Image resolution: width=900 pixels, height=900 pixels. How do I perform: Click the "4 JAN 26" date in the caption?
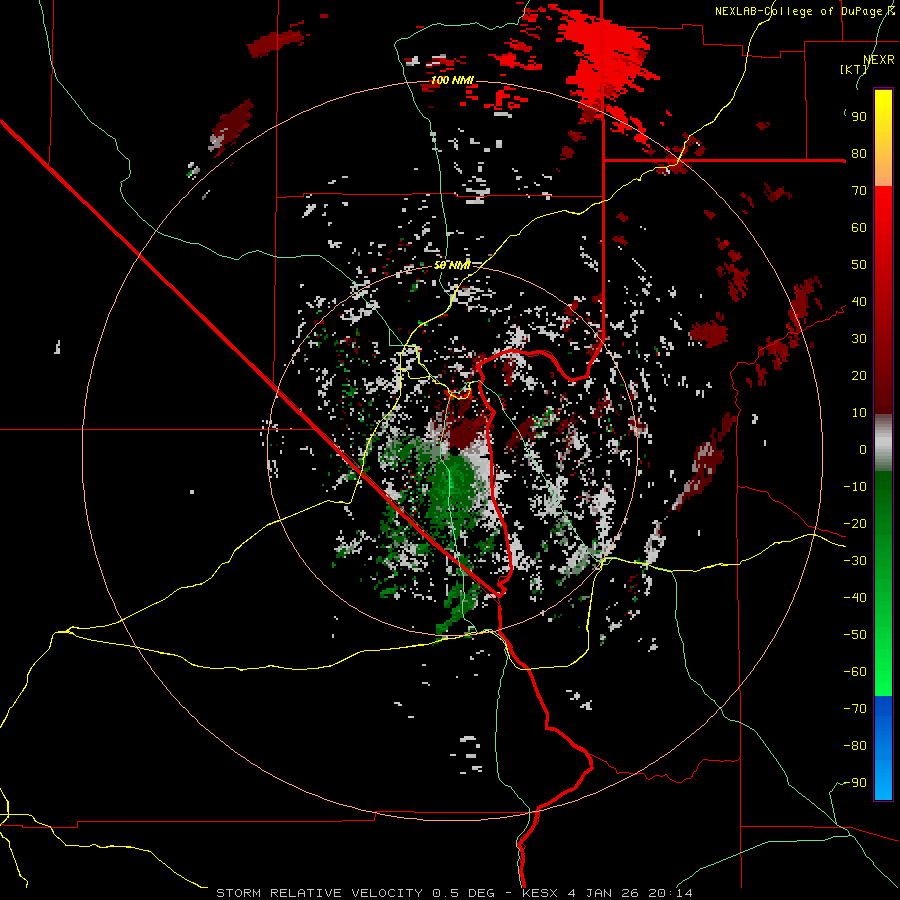603,893
